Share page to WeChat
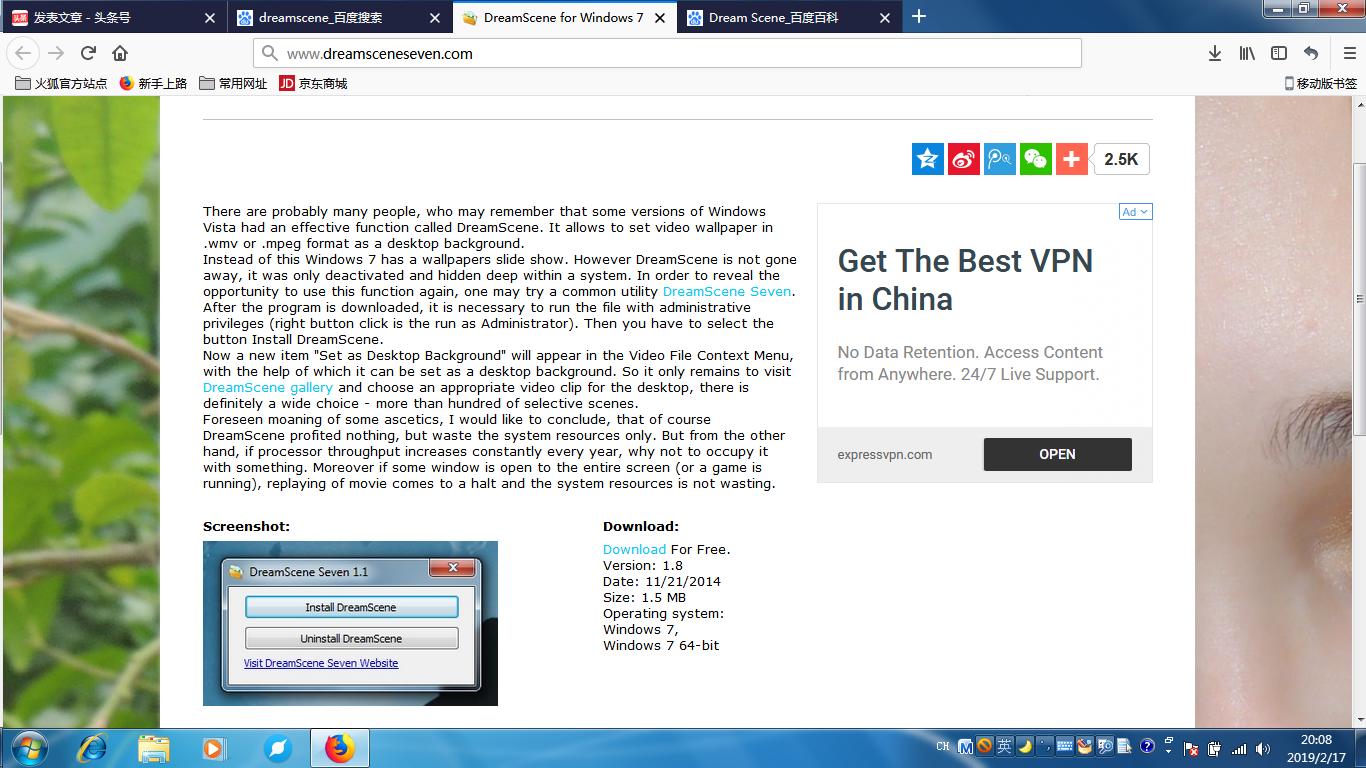This screenshot has width=1366, height=768. pos(1036,159)
